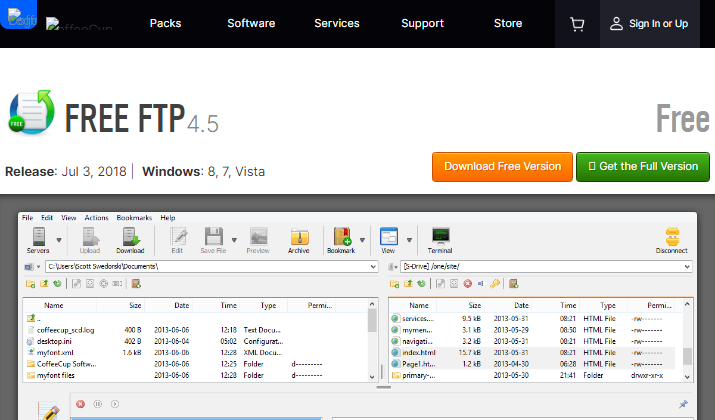The width and height of the screenshot is (715, 420).
Task: Open the Services navigation link
Action: (337, 23)
